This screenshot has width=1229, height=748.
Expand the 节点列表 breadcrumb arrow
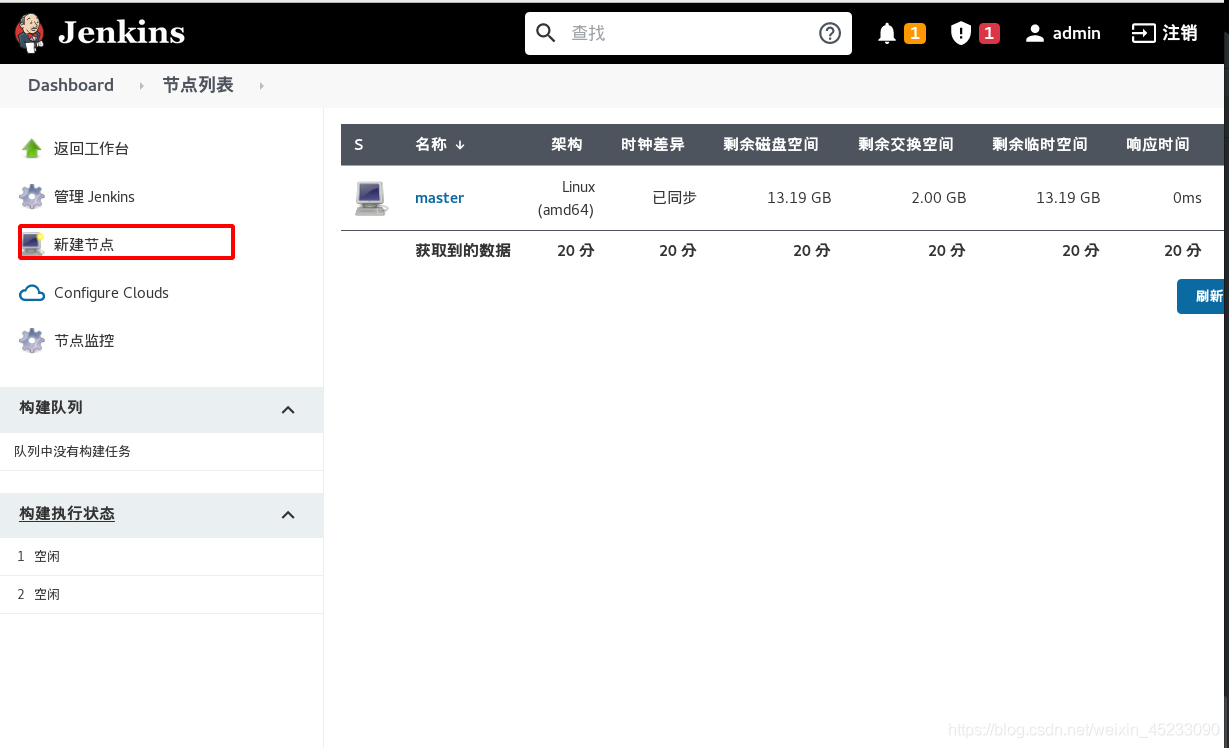coord(262,86)
